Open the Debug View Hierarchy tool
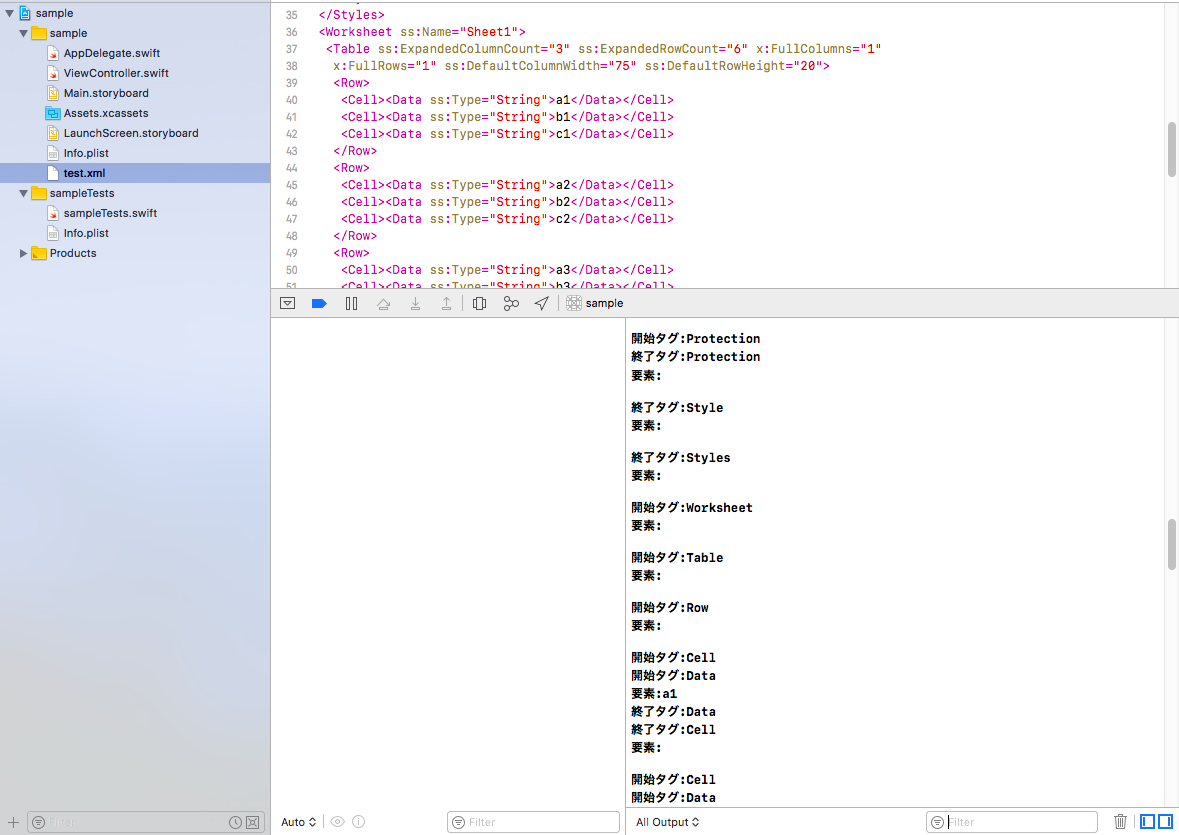1179x835 pixels. (x=479, y=303)
